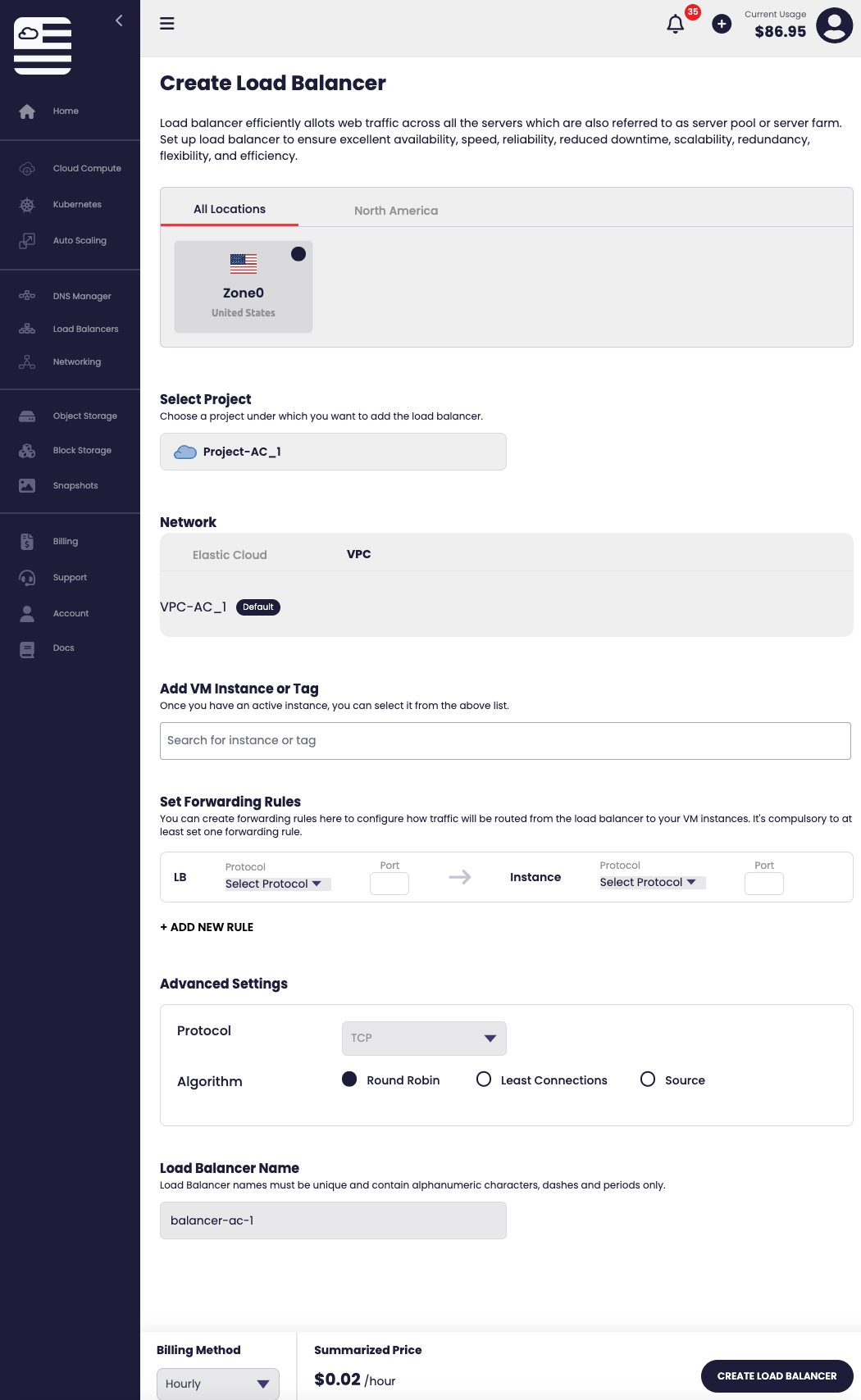Go to Block Storage in sidebar
Image resolution: width=861 pixels, height=1400 pixels.
pyautogui.click(x=82, y=451)
